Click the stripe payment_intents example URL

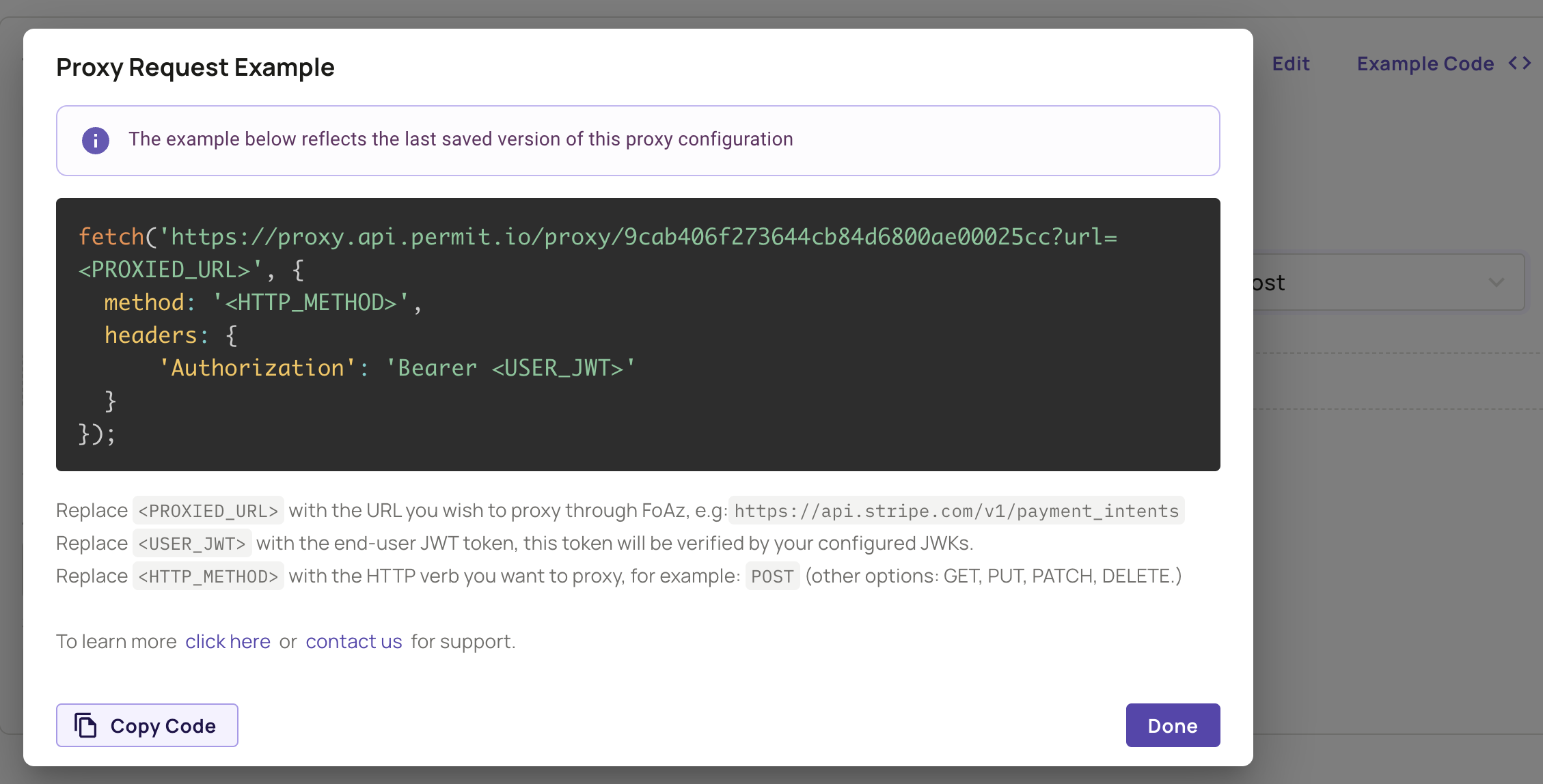pyautogui.click(x=955, y=510)
